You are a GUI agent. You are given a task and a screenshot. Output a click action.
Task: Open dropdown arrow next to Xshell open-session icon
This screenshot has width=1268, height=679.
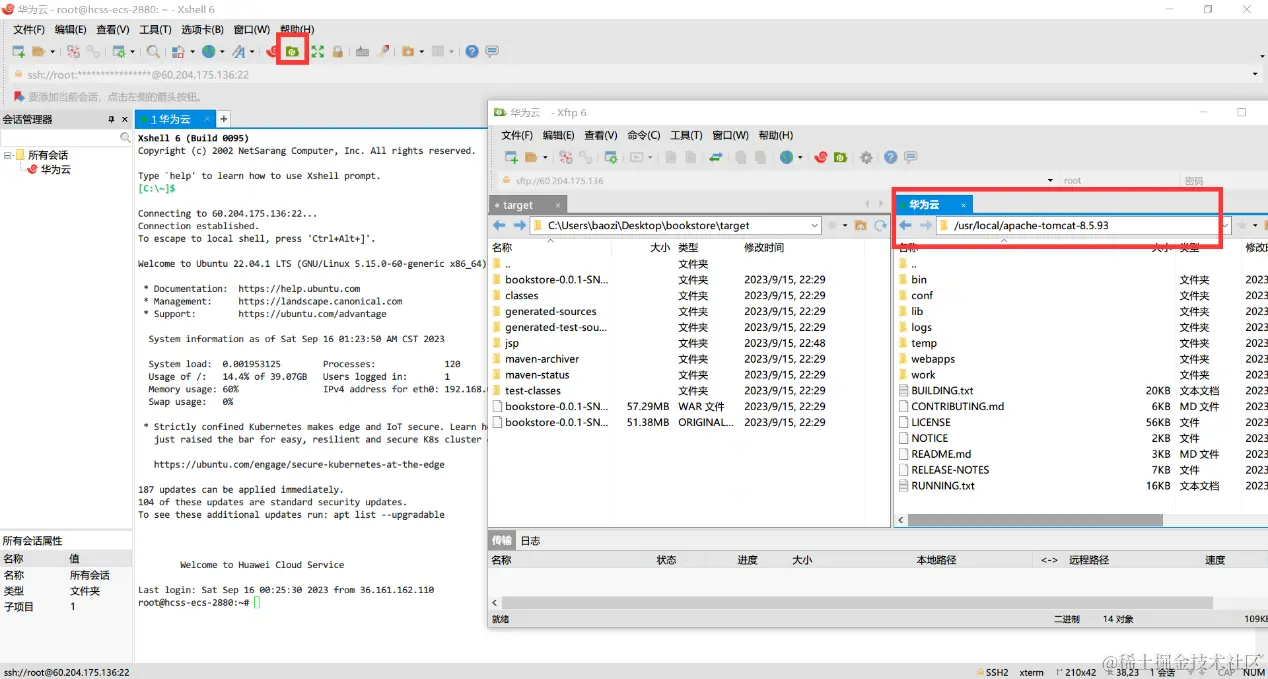[51, 51]
